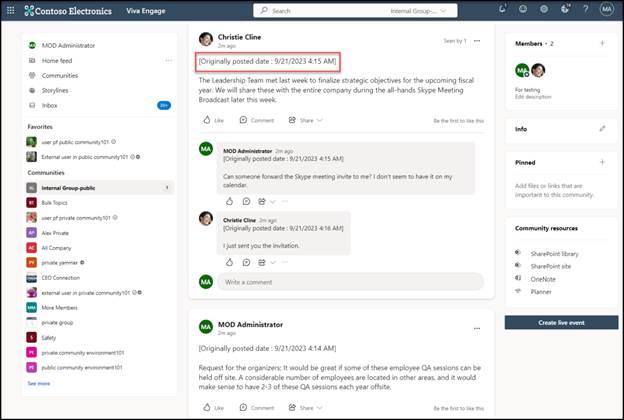Open Inbox in left navigation

tap(49, 105)
